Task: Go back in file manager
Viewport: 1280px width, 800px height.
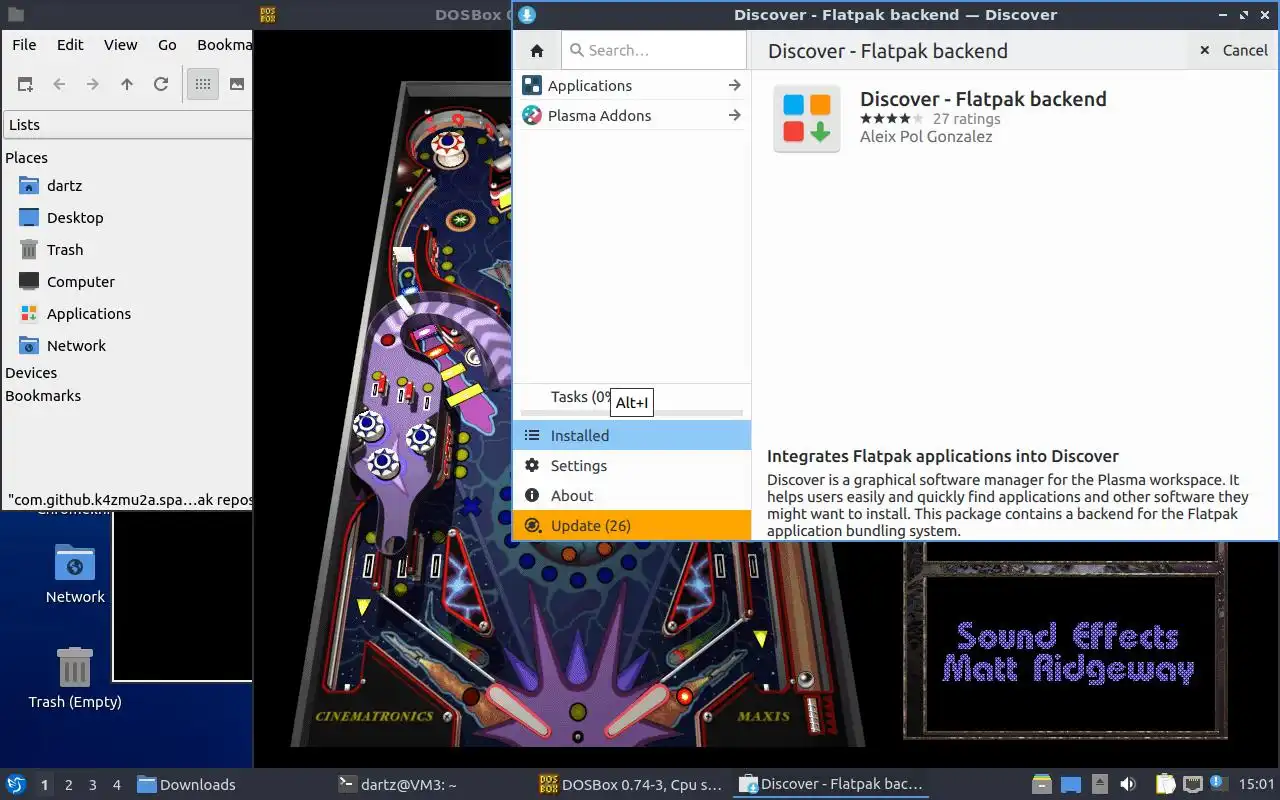Action: 59,85
